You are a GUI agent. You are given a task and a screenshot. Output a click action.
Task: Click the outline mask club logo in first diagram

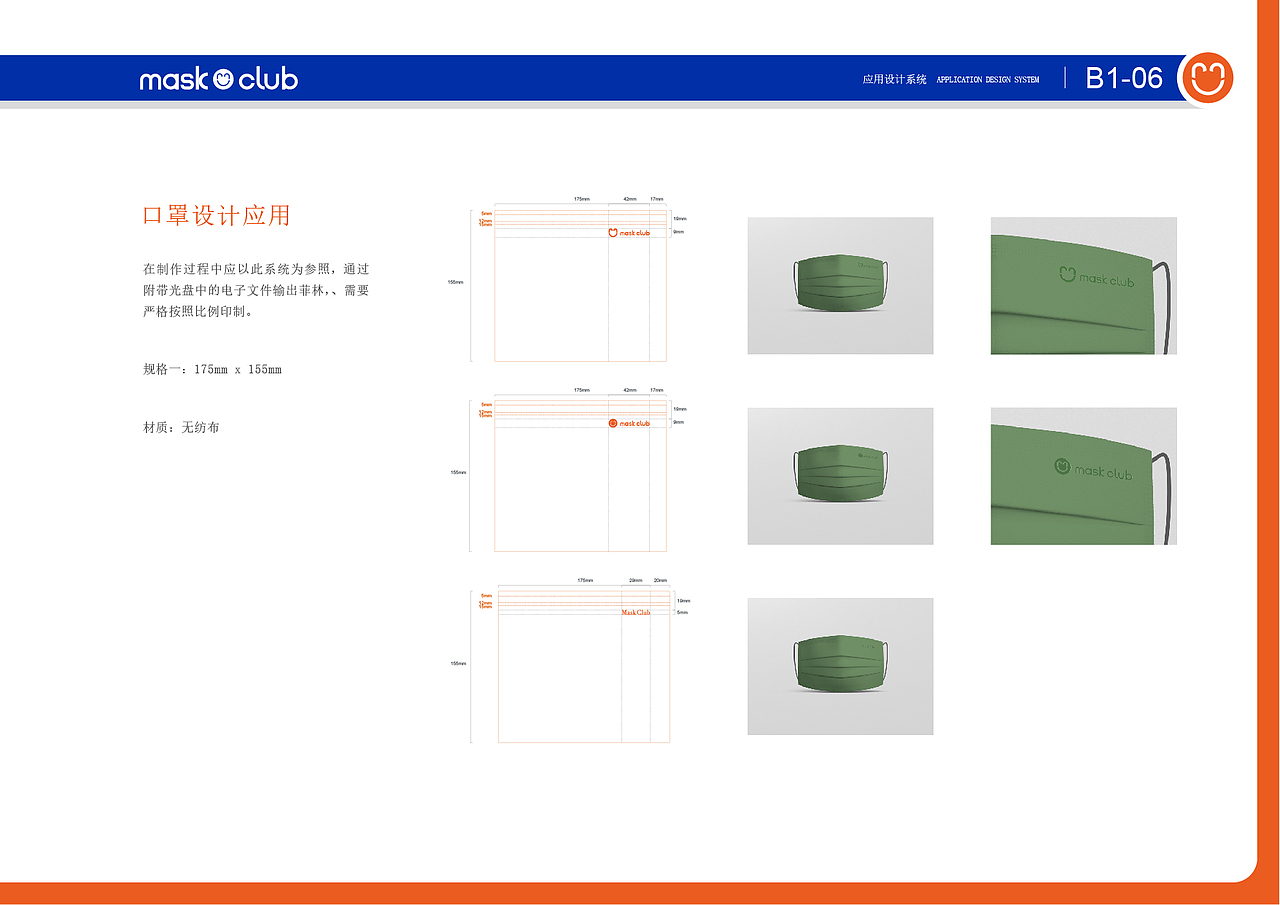pos(629,233)
